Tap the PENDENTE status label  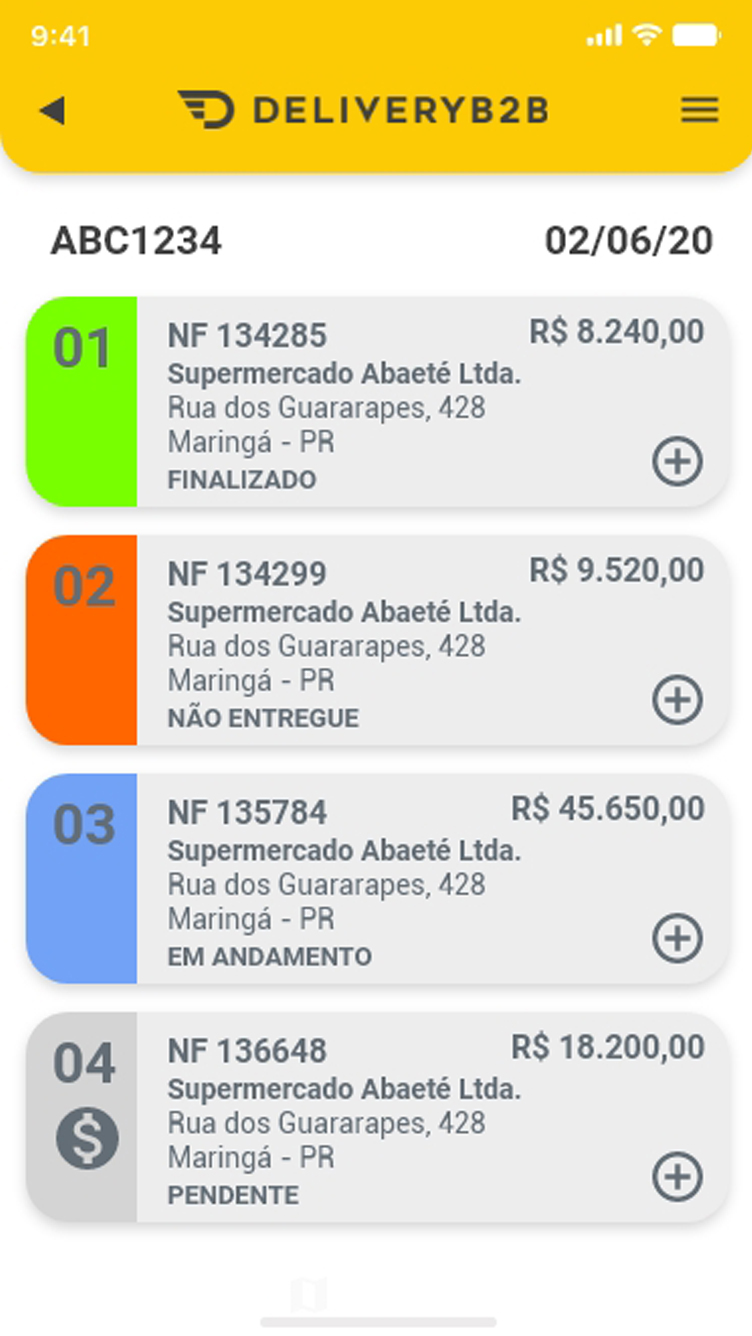pos(233,1195)
